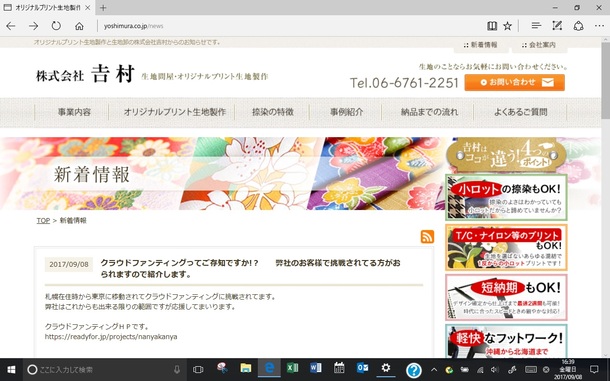Show hidden tray icons chevron
Image resolution: width=610 pixels, height=381 pixels.
click(x=434, y=370)
